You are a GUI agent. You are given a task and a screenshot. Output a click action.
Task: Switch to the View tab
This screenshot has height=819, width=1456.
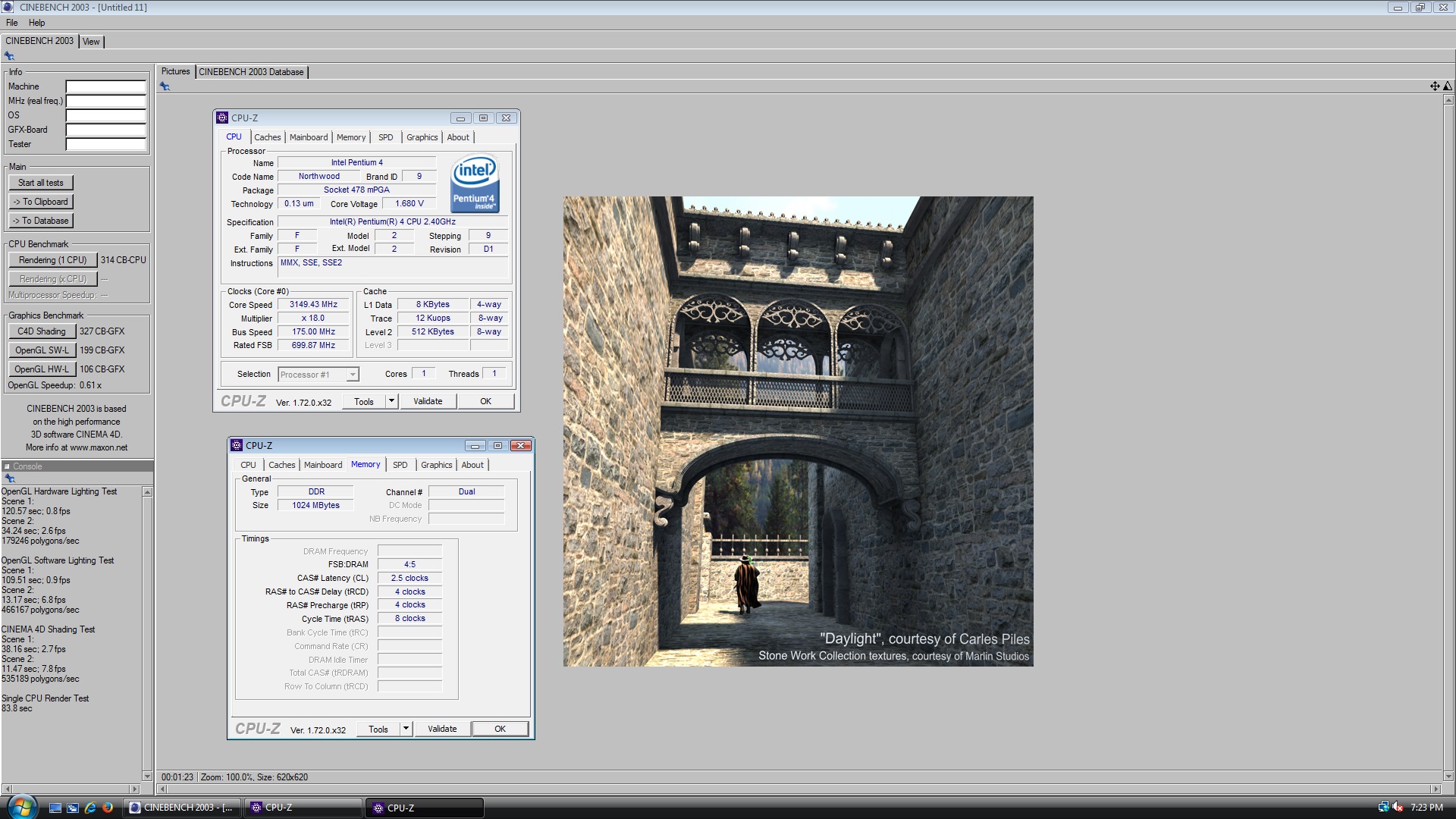click(x=91, y=42)
